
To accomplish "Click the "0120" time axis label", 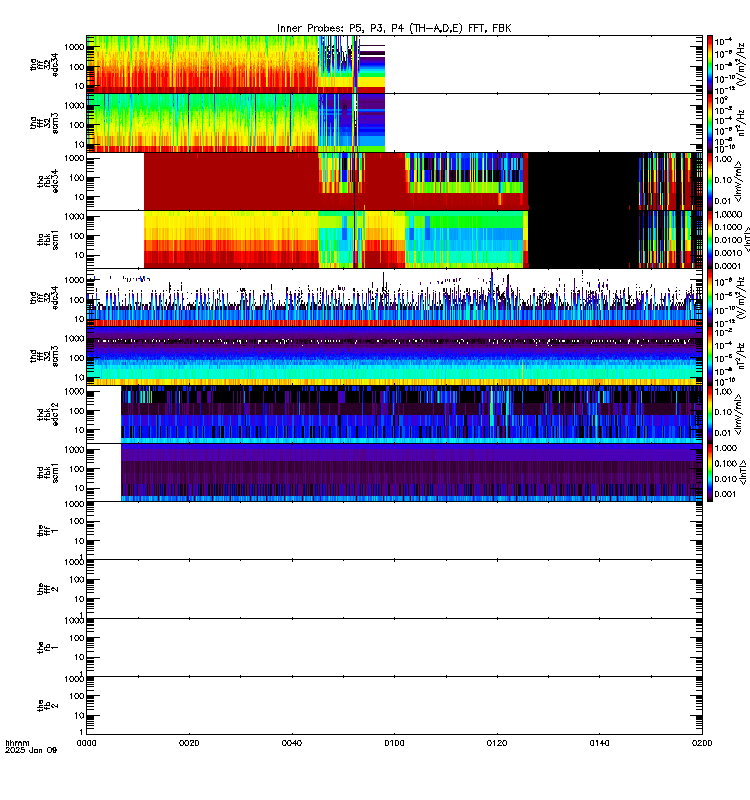I will pos(497,743).
